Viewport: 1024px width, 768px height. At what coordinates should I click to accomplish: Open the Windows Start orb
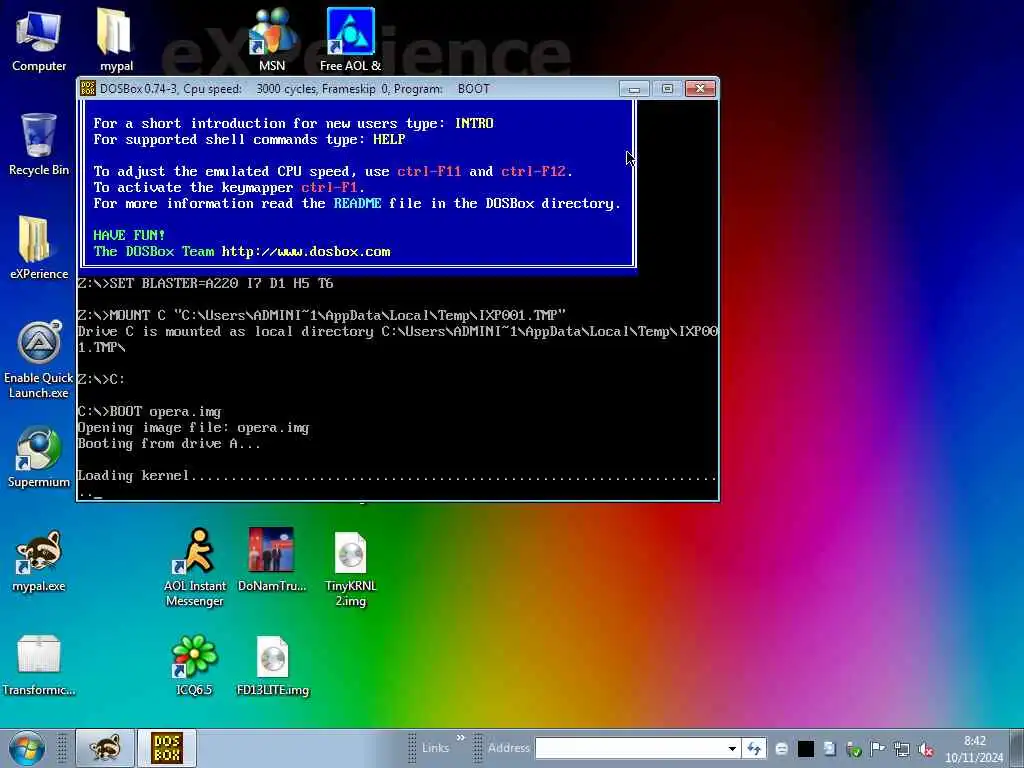tap(27, 748)
